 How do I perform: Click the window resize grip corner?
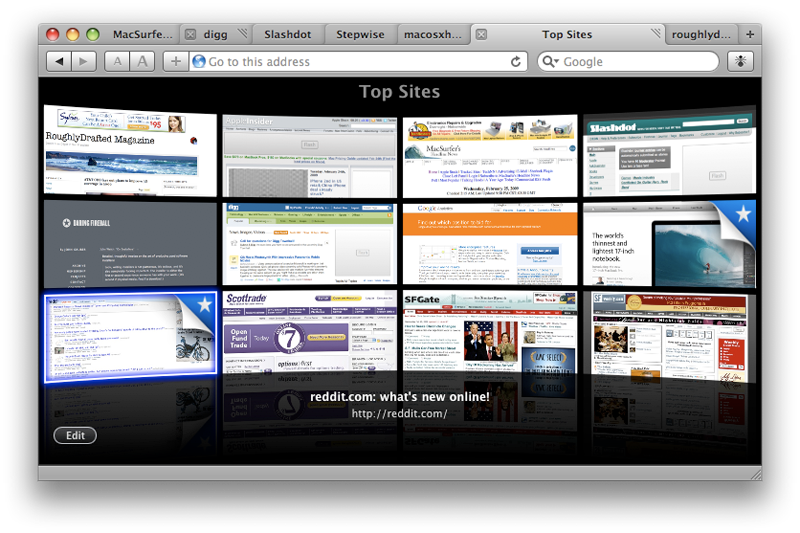pyautogui.click(x=755, y=474)
